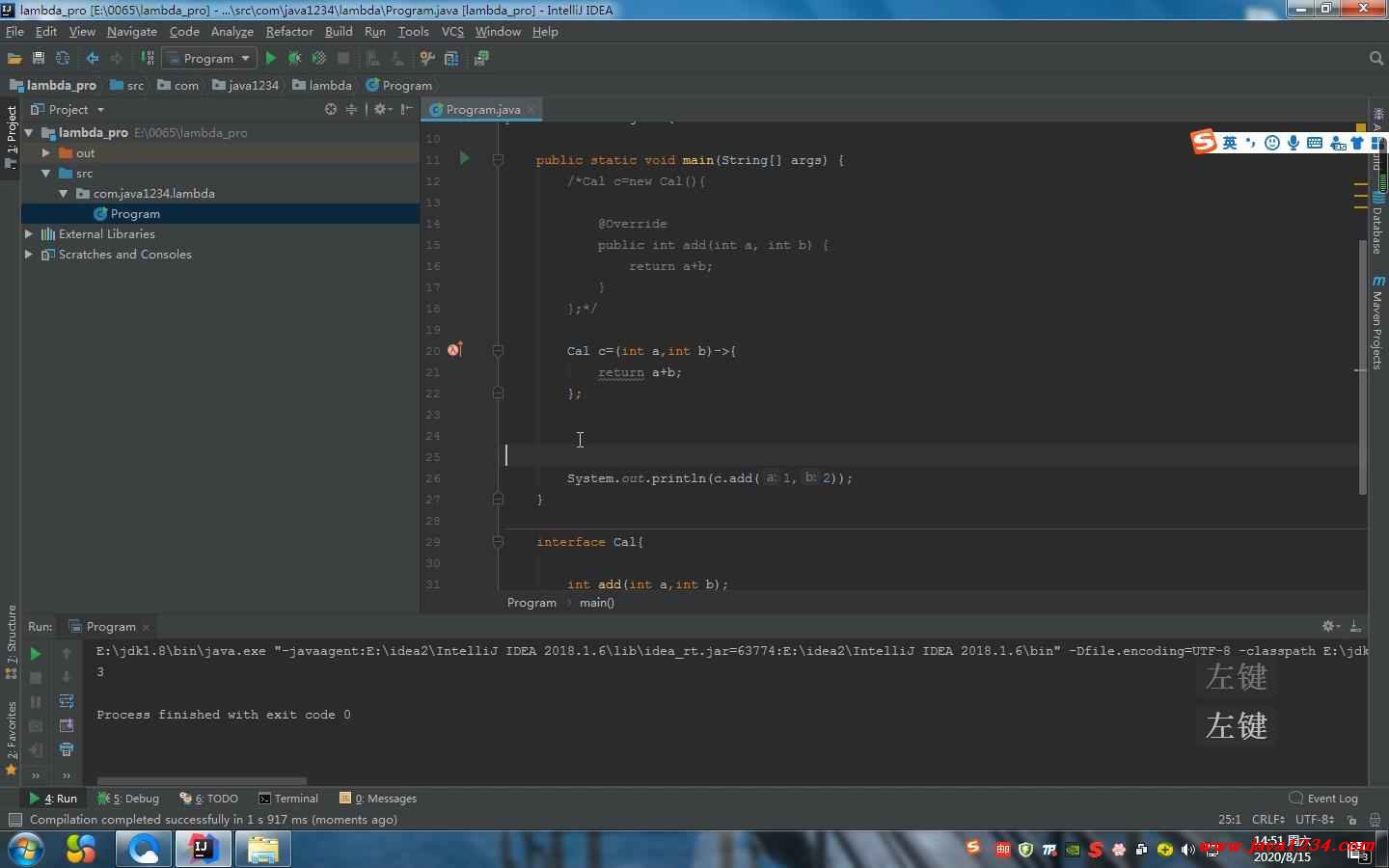Image resolution: width=1389 pixels, height=868 pixels.
Task: Open the Run/Debug configurations dropdown
Action: point(209,59)
